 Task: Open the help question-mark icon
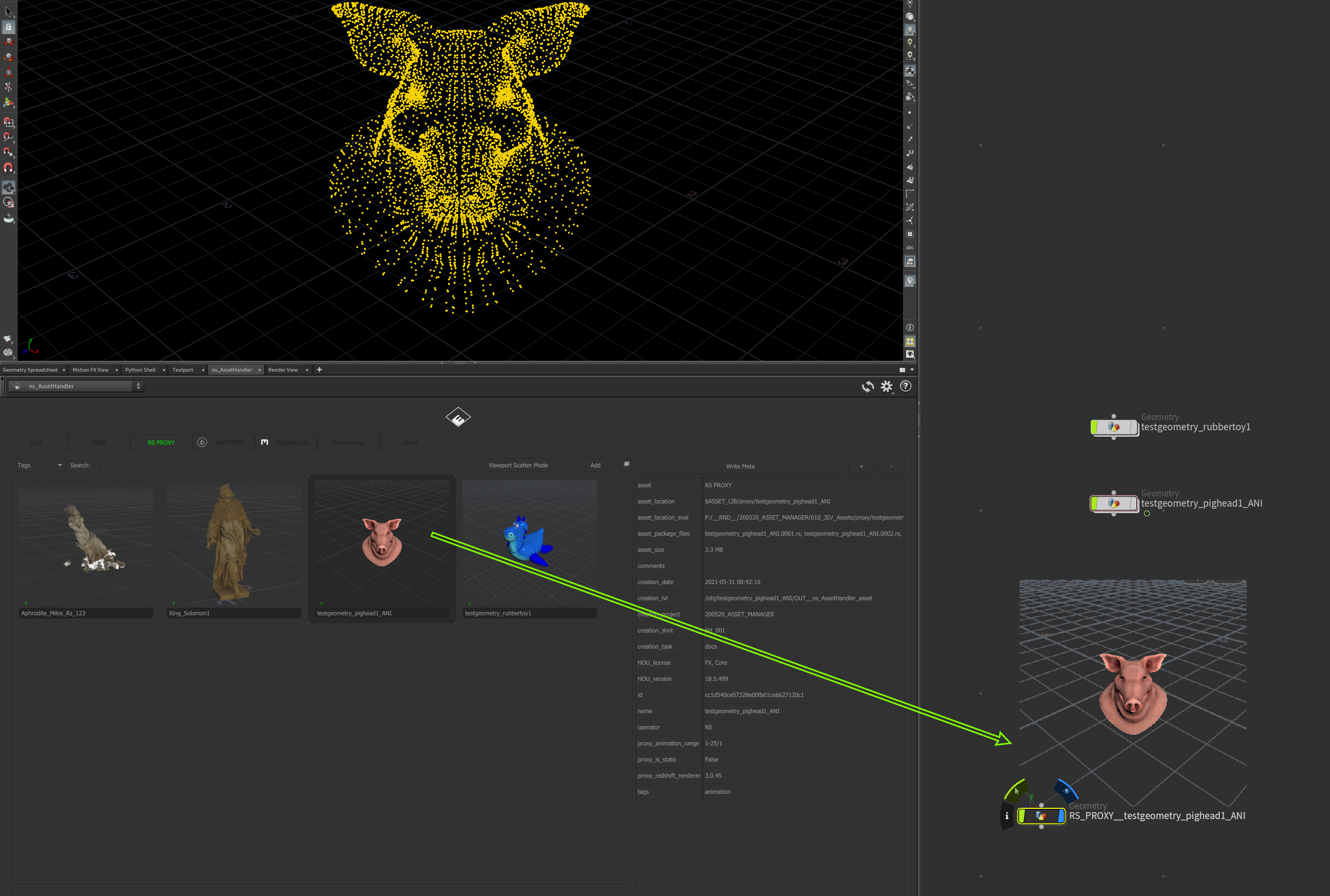click(906, 386)
